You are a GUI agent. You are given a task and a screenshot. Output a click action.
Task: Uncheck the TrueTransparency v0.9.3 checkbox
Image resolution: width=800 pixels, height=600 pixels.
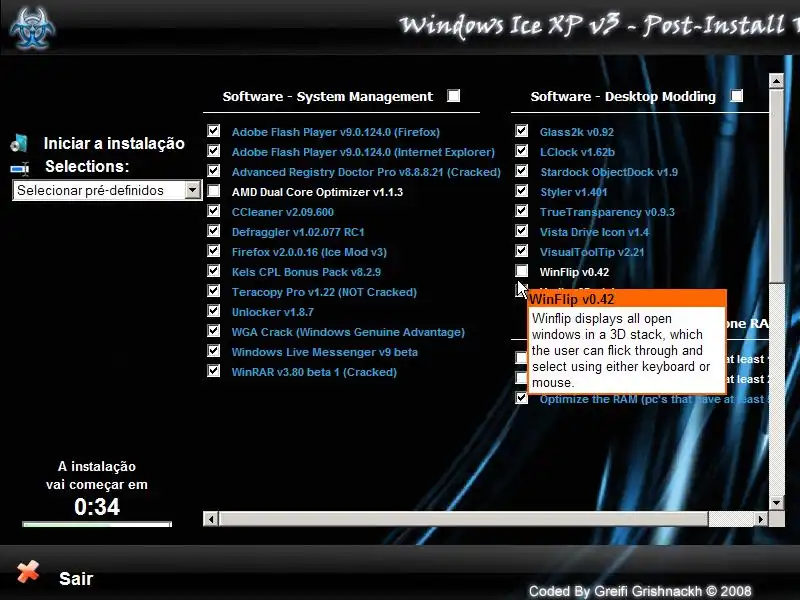pyautogui.click(x=521, y=211)
